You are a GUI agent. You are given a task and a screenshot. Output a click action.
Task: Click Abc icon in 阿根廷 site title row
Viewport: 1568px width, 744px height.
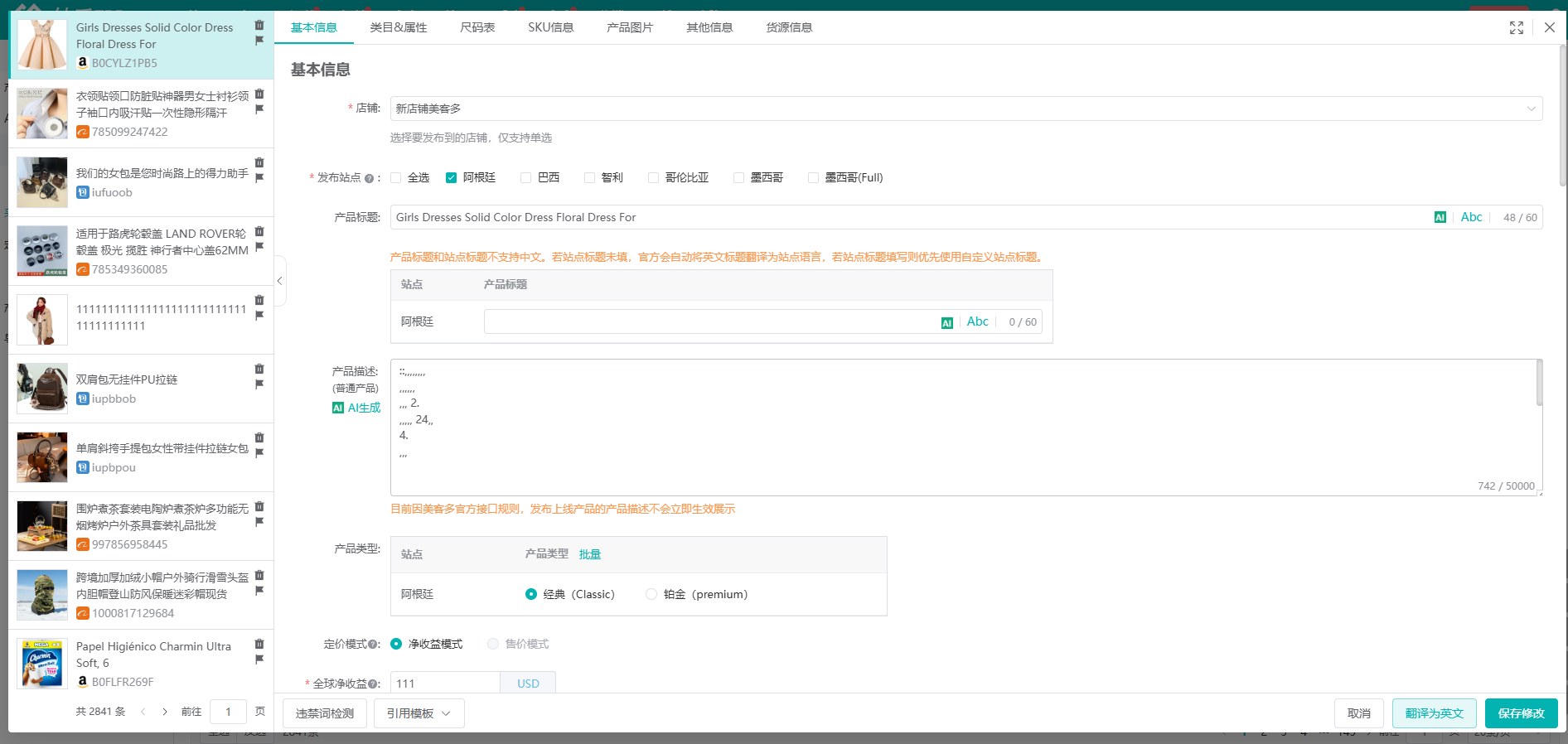[977, 322]
